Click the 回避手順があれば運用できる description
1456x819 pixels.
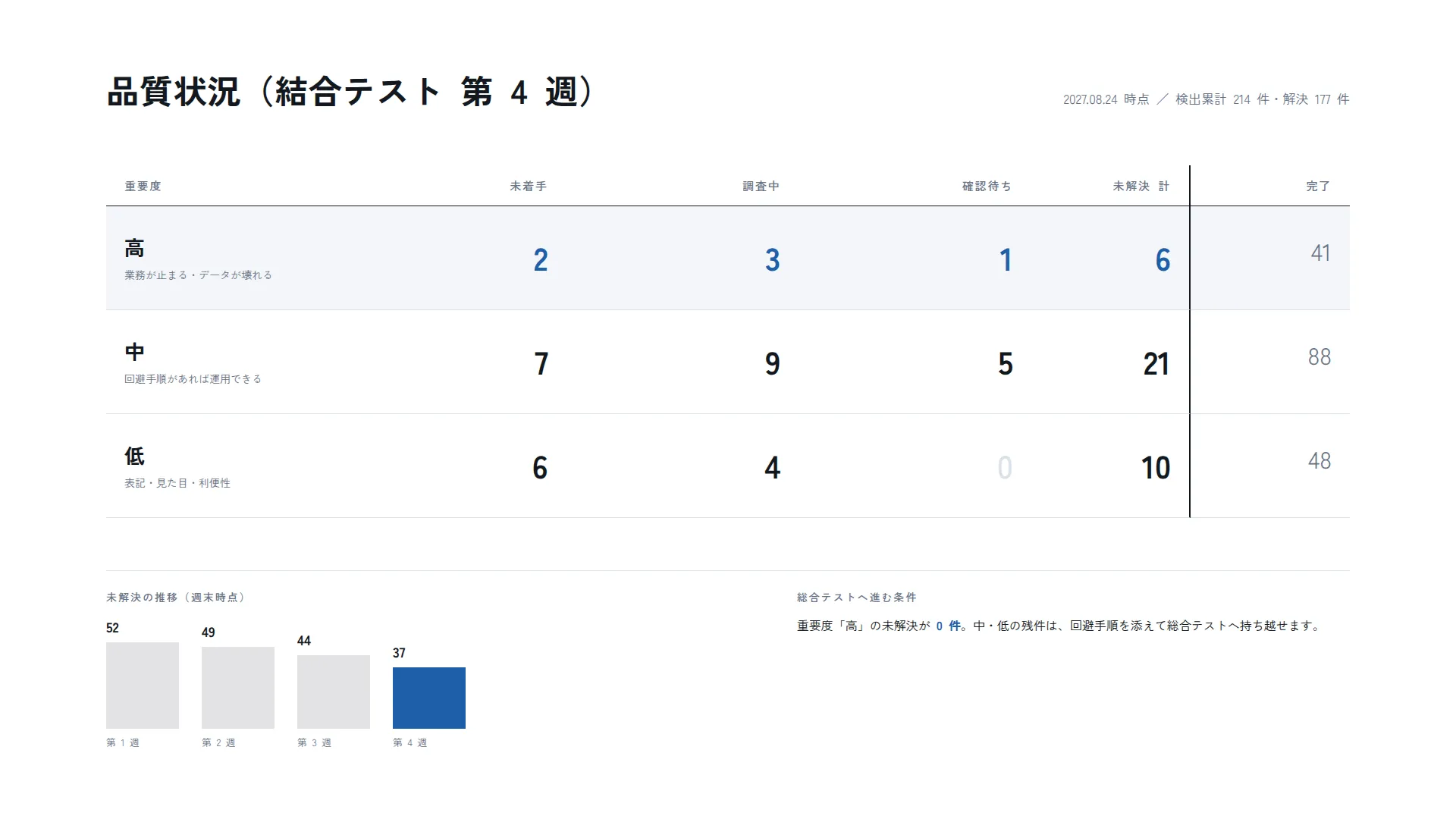click(x=193, y=378)
